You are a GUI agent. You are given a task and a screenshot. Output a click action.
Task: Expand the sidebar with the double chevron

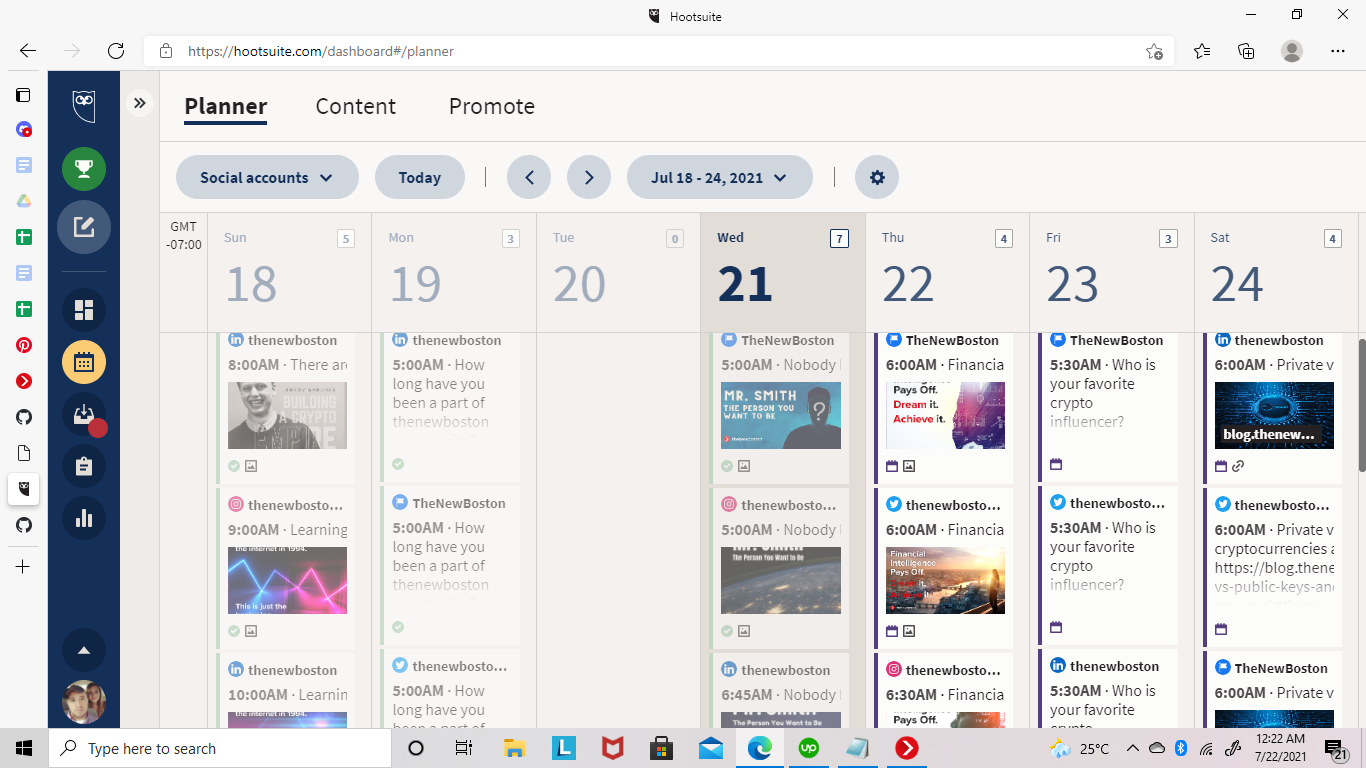139,101
